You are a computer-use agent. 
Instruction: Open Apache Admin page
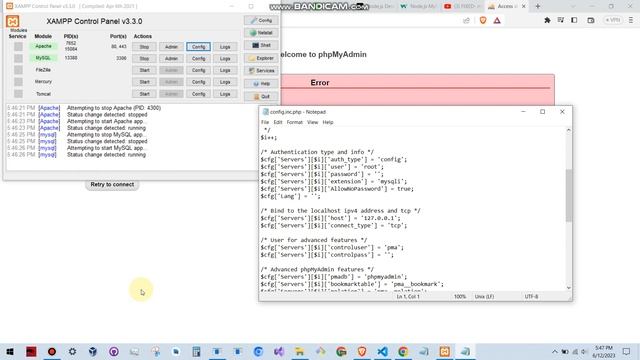point(171,47)
